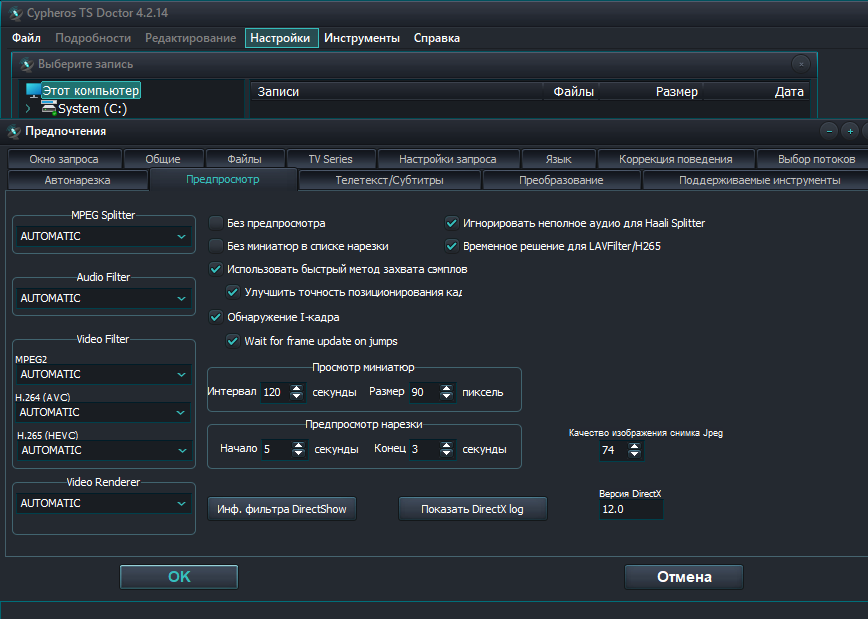This screenshot has height=619, width=868.
Task: Increase the Jpeg quality value
Action: coord(635,446)
